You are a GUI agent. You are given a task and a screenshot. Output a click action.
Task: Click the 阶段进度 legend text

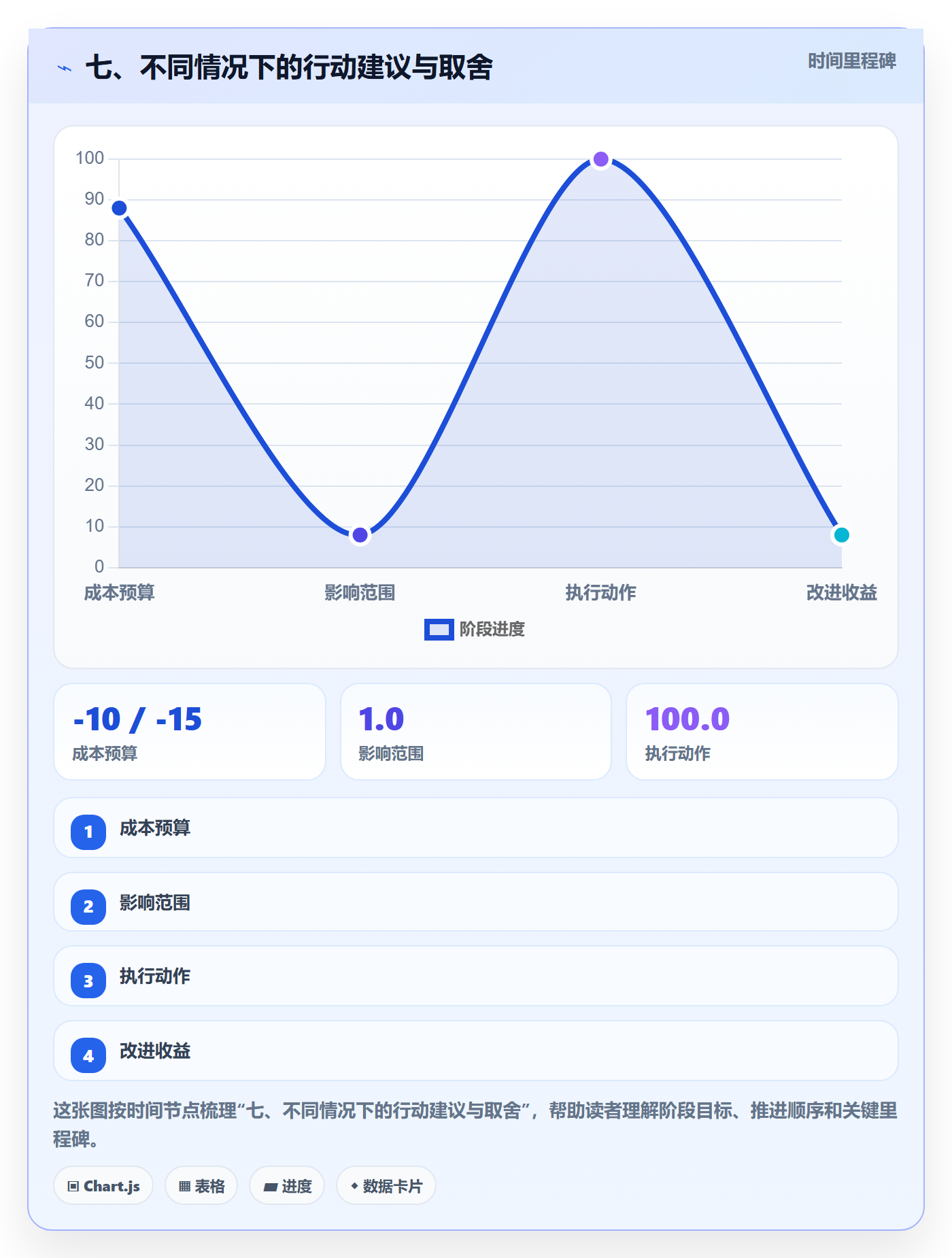click(x=492, y=630)
